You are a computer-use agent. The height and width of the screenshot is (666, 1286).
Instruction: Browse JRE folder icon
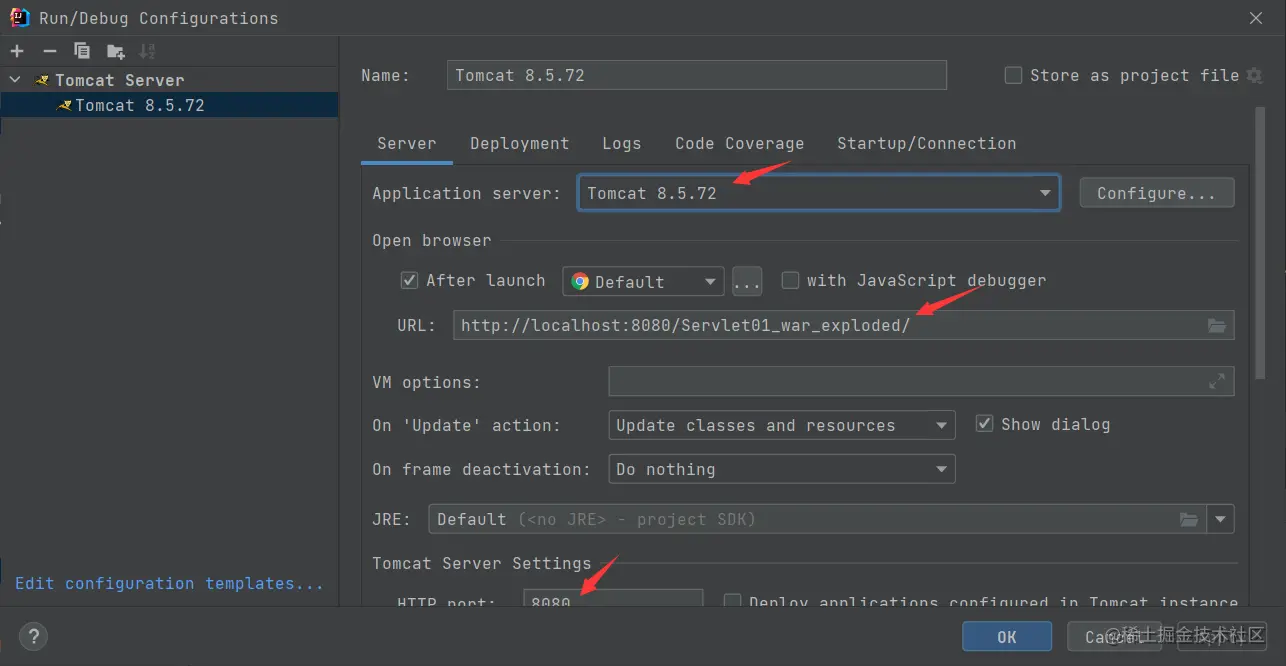click(x=1189, y=519)
